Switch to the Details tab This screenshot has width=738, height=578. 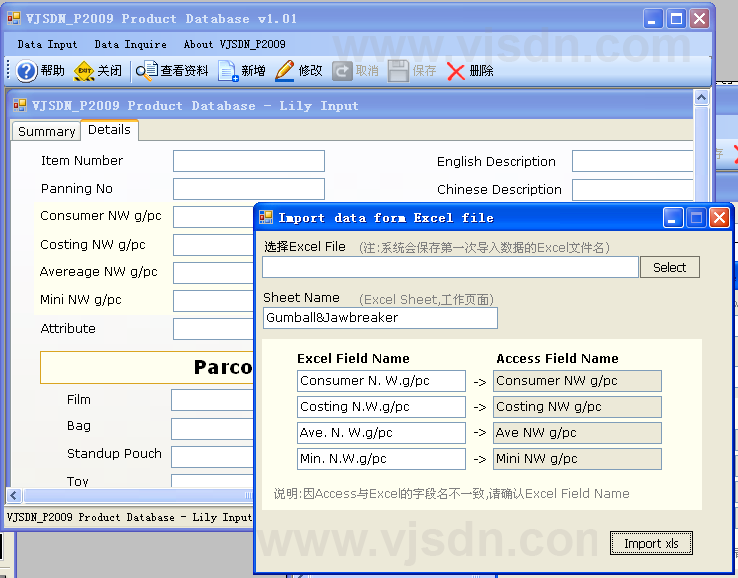pyautogui.click(x=109, y=130)
